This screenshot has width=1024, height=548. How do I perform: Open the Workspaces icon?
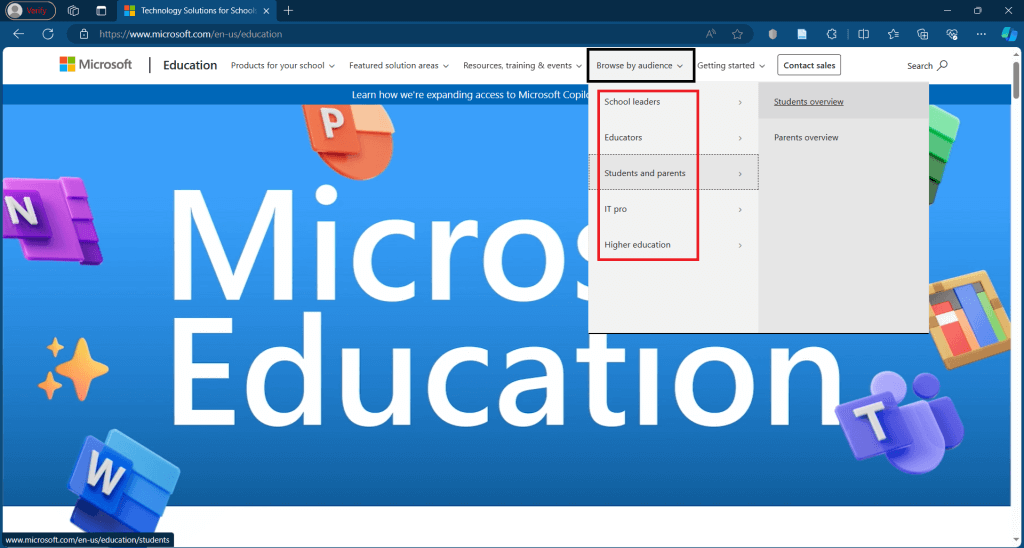click(x=73, y=10)
